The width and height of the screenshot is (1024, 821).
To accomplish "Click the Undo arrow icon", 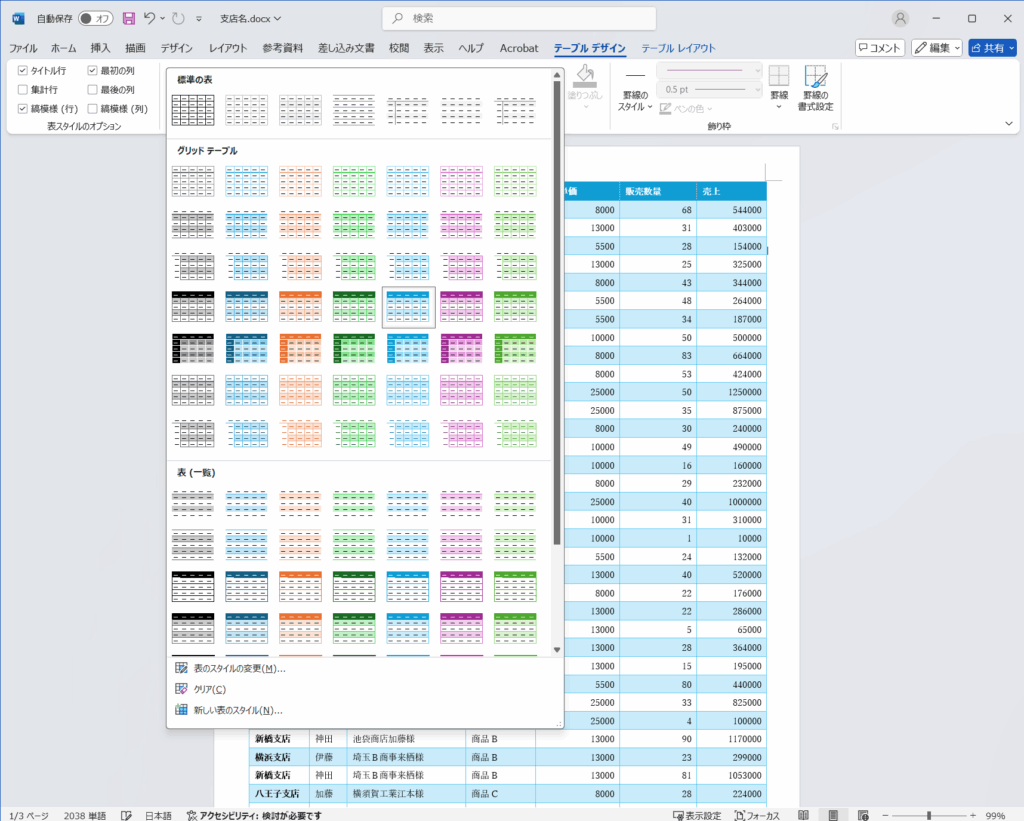I will [x=150, y=19].
